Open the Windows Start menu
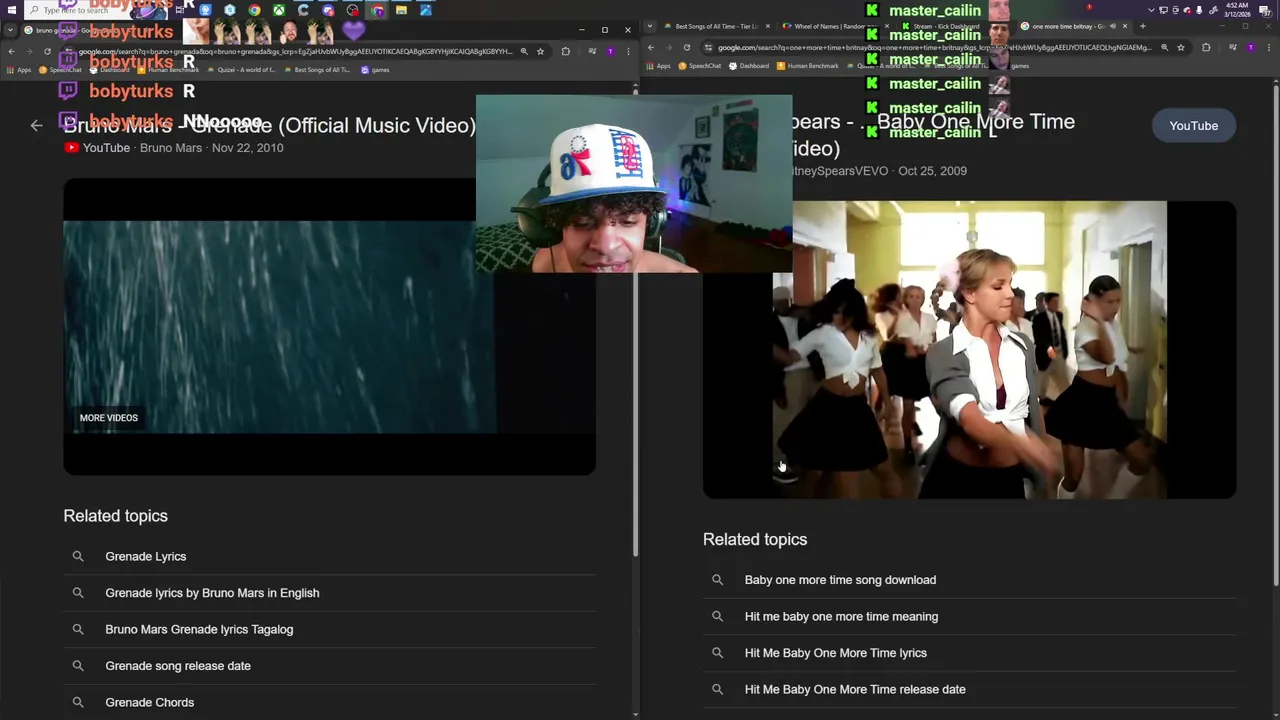1280x720 pixels. tap(12, 10)
